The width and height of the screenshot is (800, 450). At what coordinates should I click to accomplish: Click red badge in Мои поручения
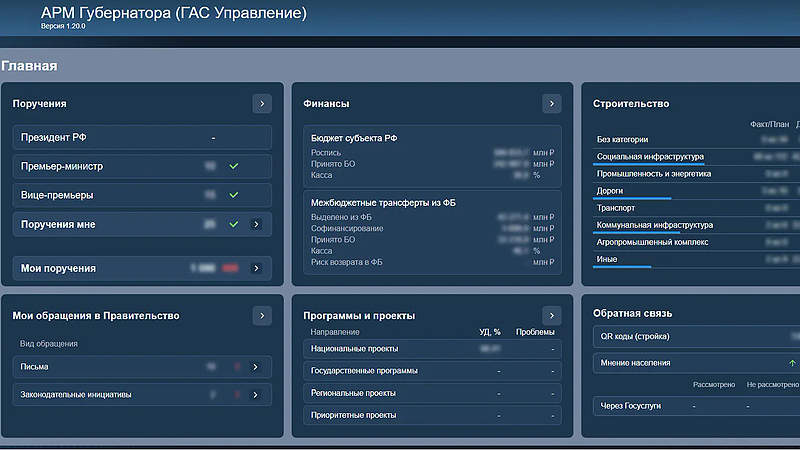click(231, 268)
